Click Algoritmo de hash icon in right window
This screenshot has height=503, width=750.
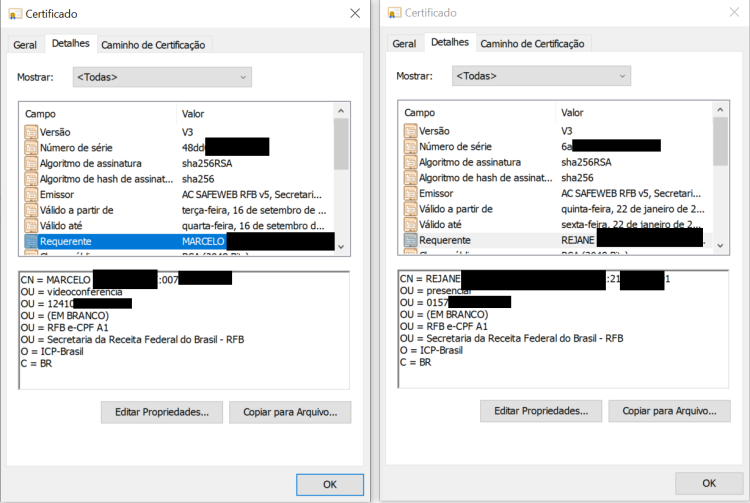(410, 178)
